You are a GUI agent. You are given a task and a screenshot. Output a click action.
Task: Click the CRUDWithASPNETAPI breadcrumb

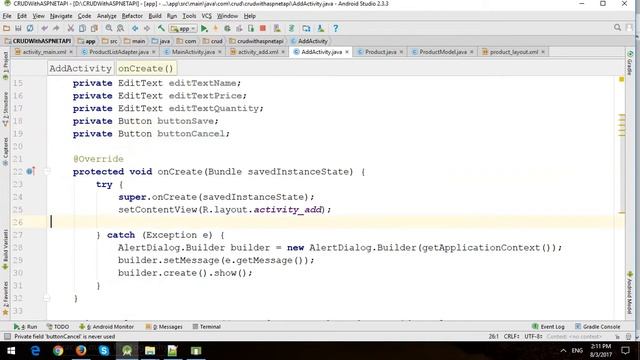tap(38, 41)
